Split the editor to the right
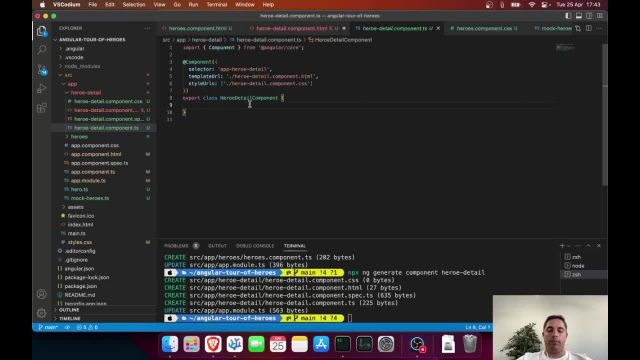Screen dimensions: 640x360 pos(589,28)
